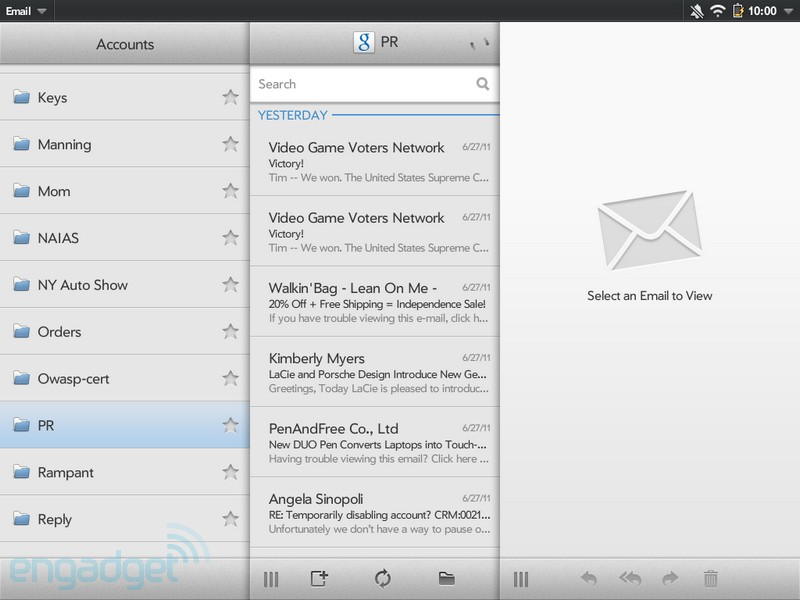Open Walkin'Bag Lean On Me email
This screenshot has height=600, width=800.
point(374,302)
